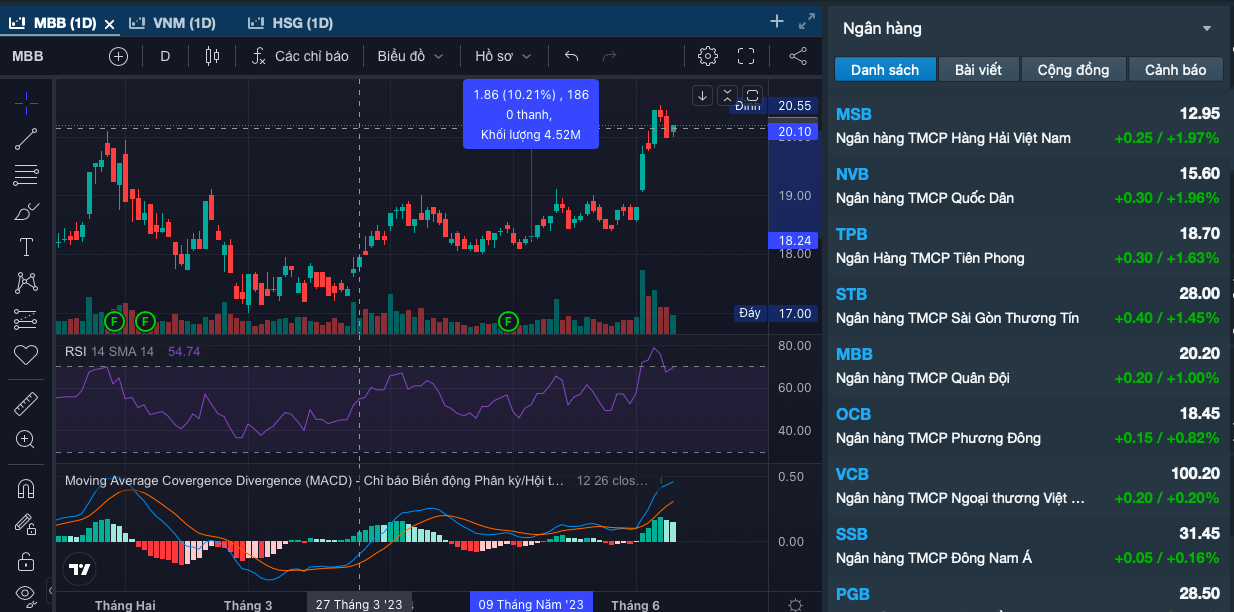The image size is (1234, 612).
Task: Switch to the VNM (1D) tab
Action: (174, 23)
